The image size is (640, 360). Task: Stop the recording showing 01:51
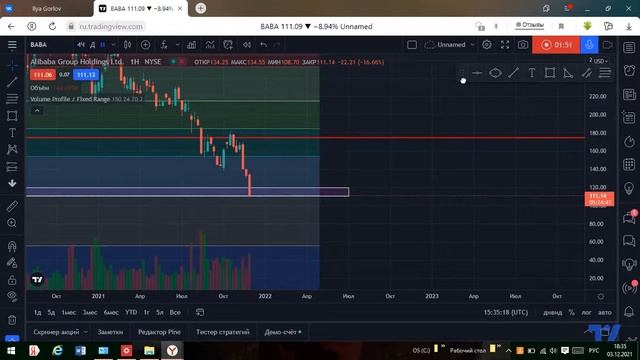pos(556,45)
